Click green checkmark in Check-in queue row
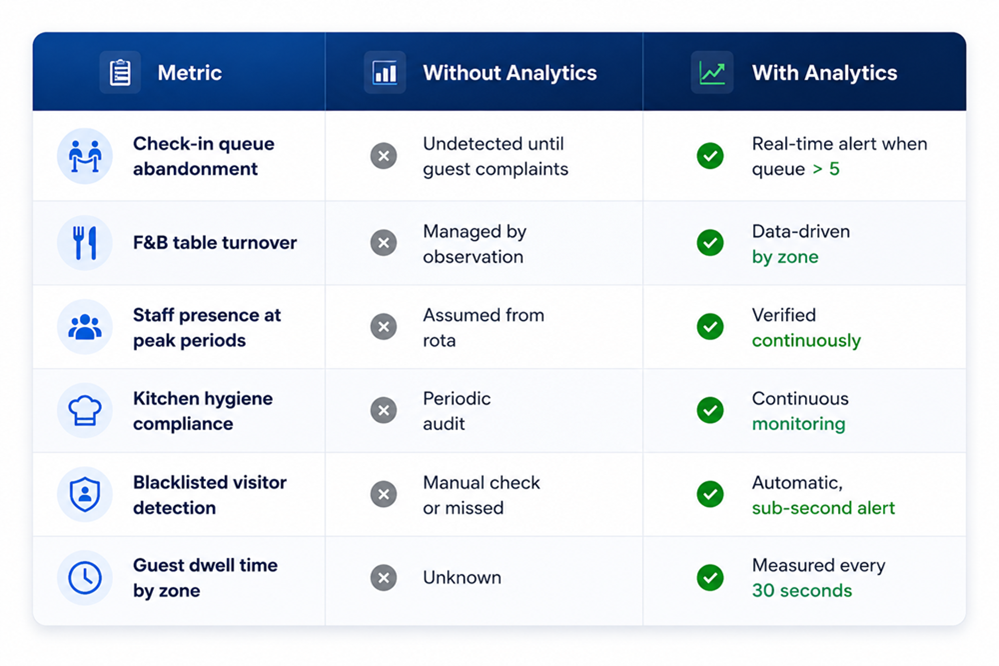The width and height of the screenshot is (999, 666). 710,156
